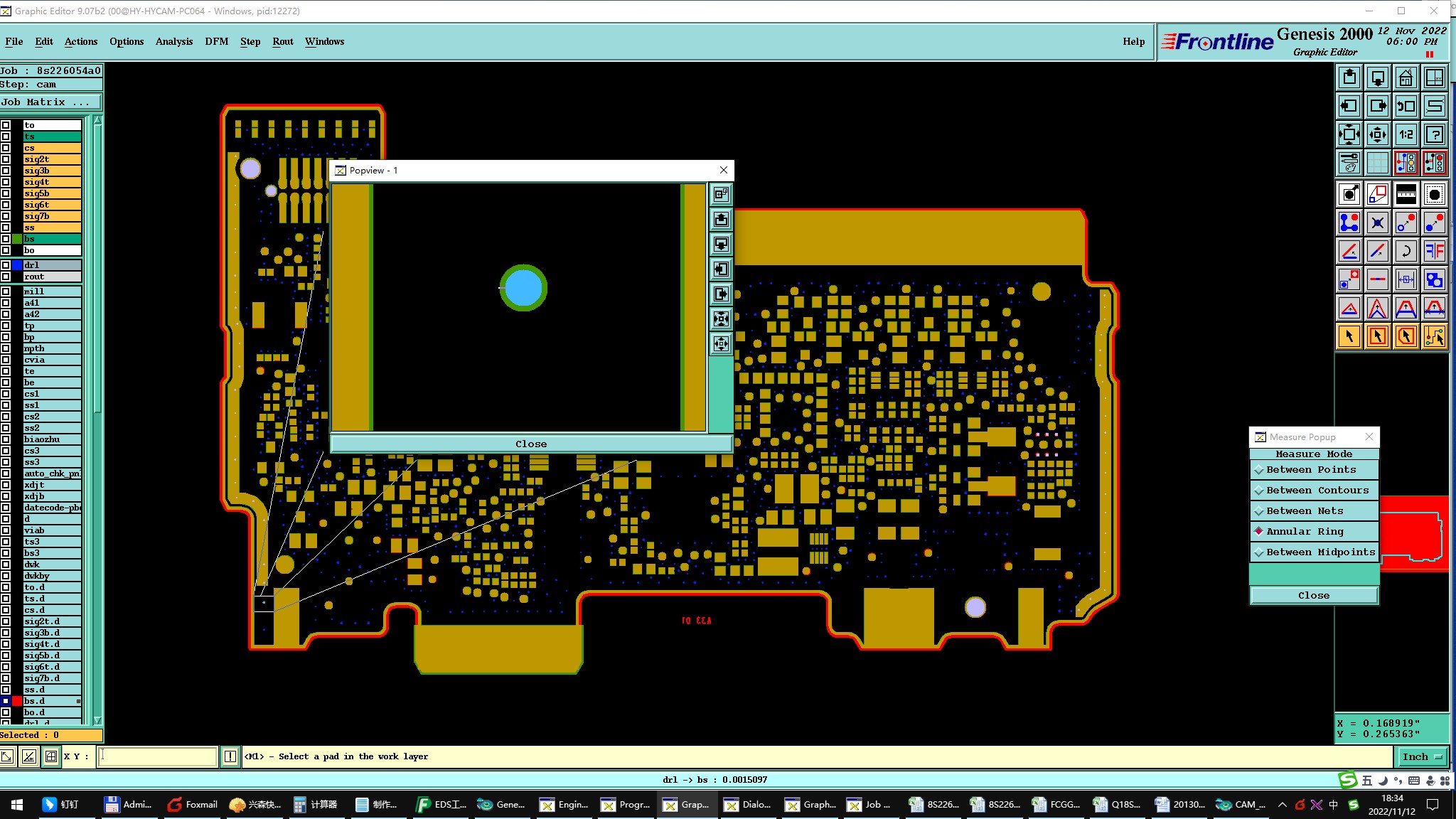Toggle checkbox for the sig2t layer
The width and height of the screenshot is (1456, 819).
tap(6, 159)
